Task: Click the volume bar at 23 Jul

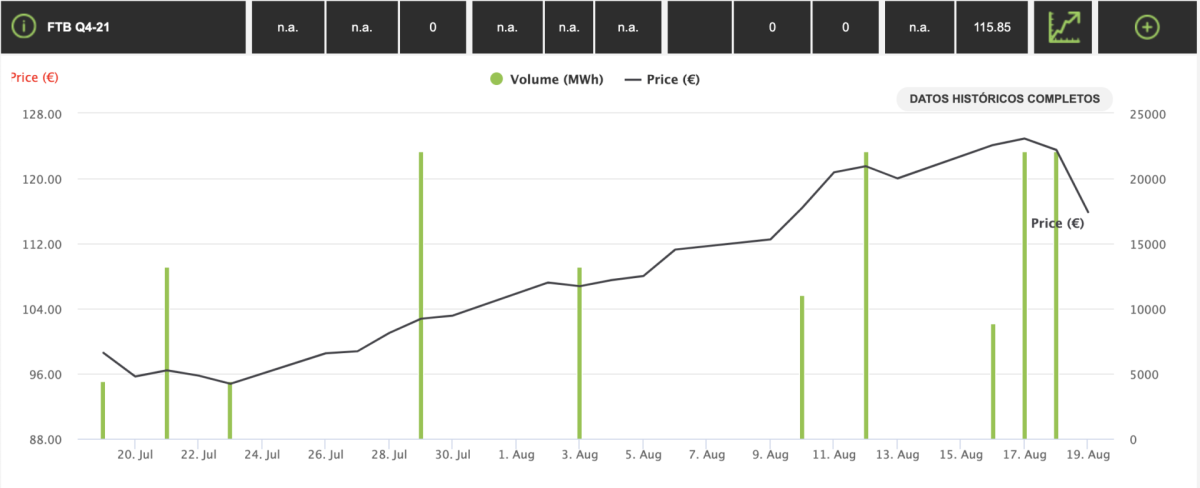Action: (230, 411)
